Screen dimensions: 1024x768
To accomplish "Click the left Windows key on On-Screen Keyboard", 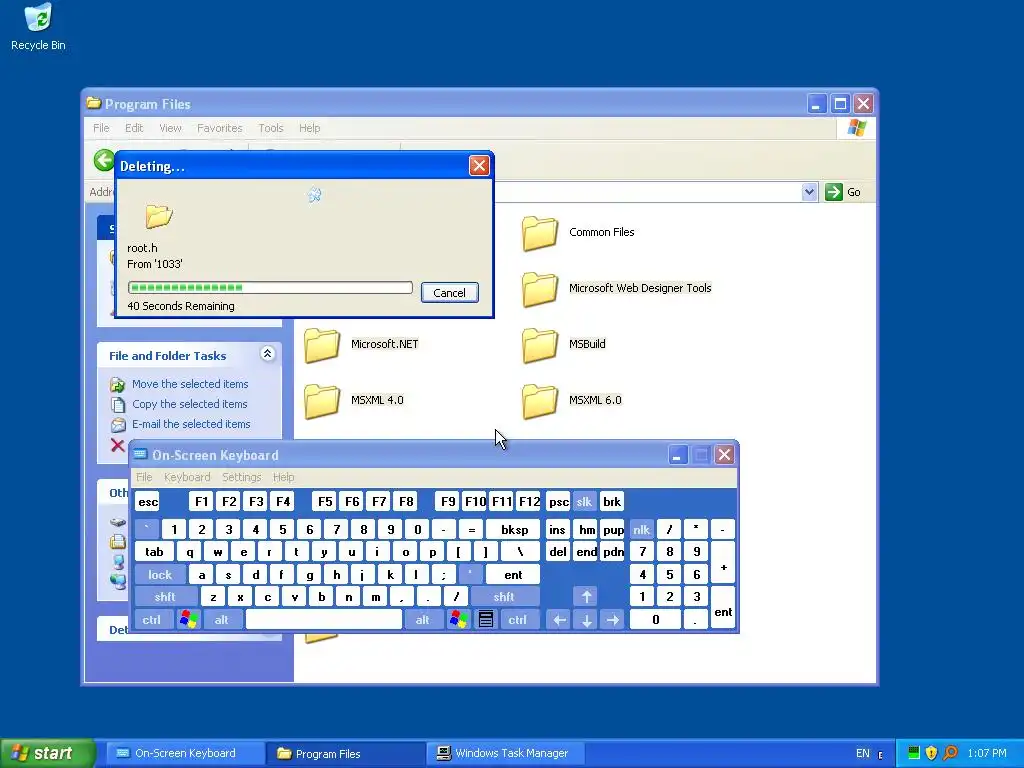I will click(x=189, y=620).
